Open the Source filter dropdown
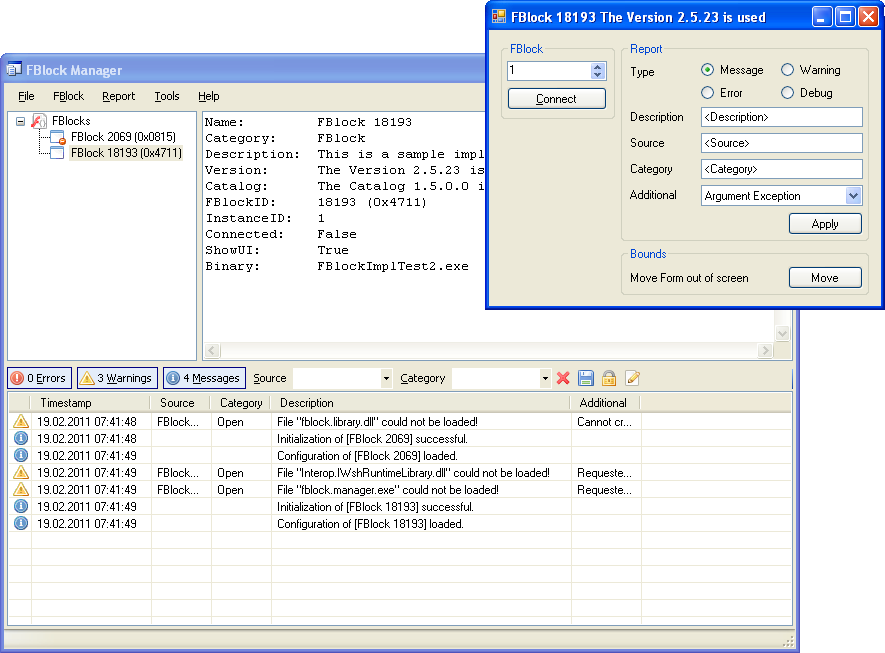 point(387,379)
